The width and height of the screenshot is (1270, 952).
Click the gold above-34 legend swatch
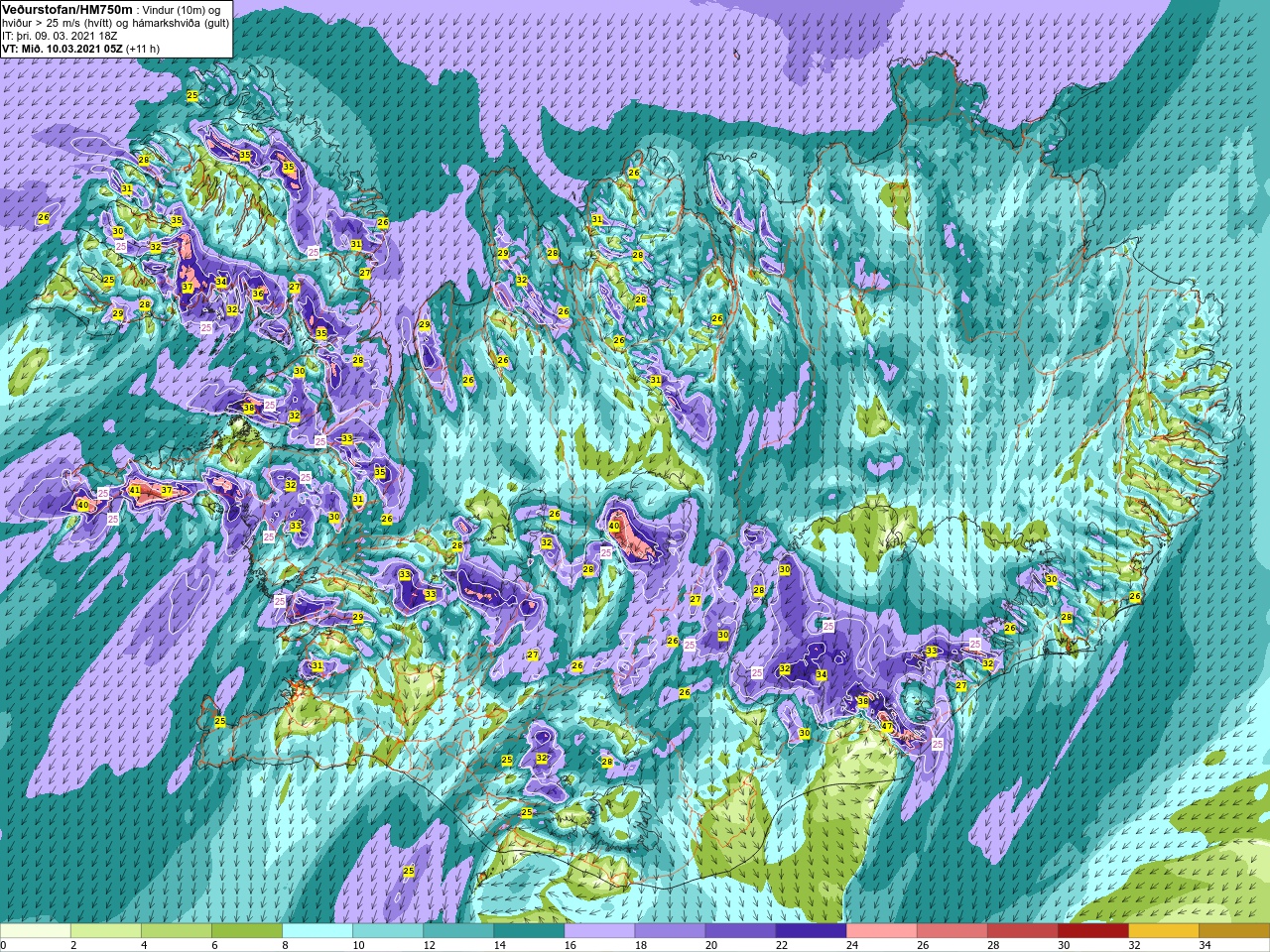coord(1233,931)
